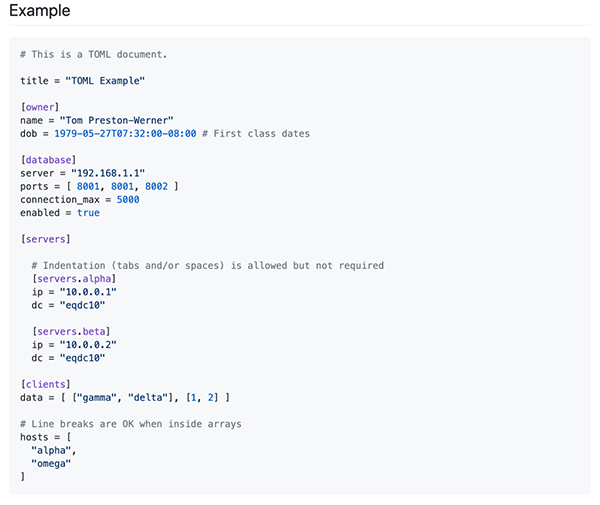Screen dimensions: 600x505
Task: Click the ports array line
Action: [x=100, y=186]
